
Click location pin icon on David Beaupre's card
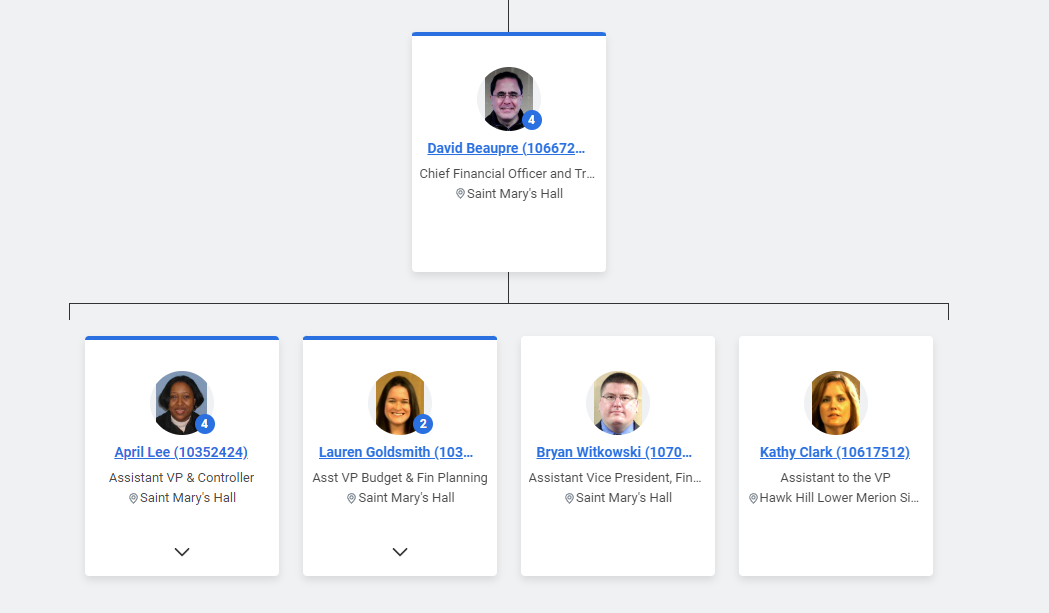point(460,194)
